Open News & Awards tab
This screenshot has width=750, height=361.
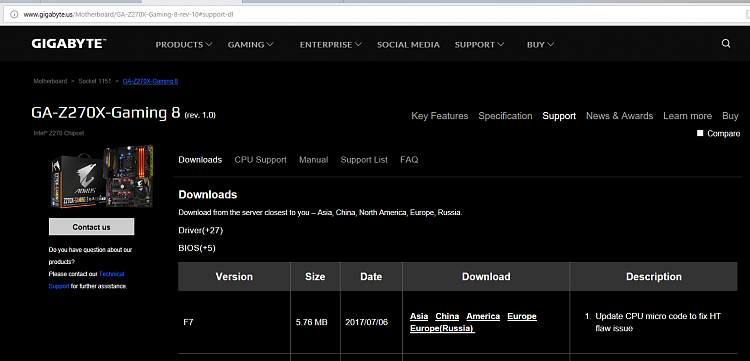pos(619,116)
